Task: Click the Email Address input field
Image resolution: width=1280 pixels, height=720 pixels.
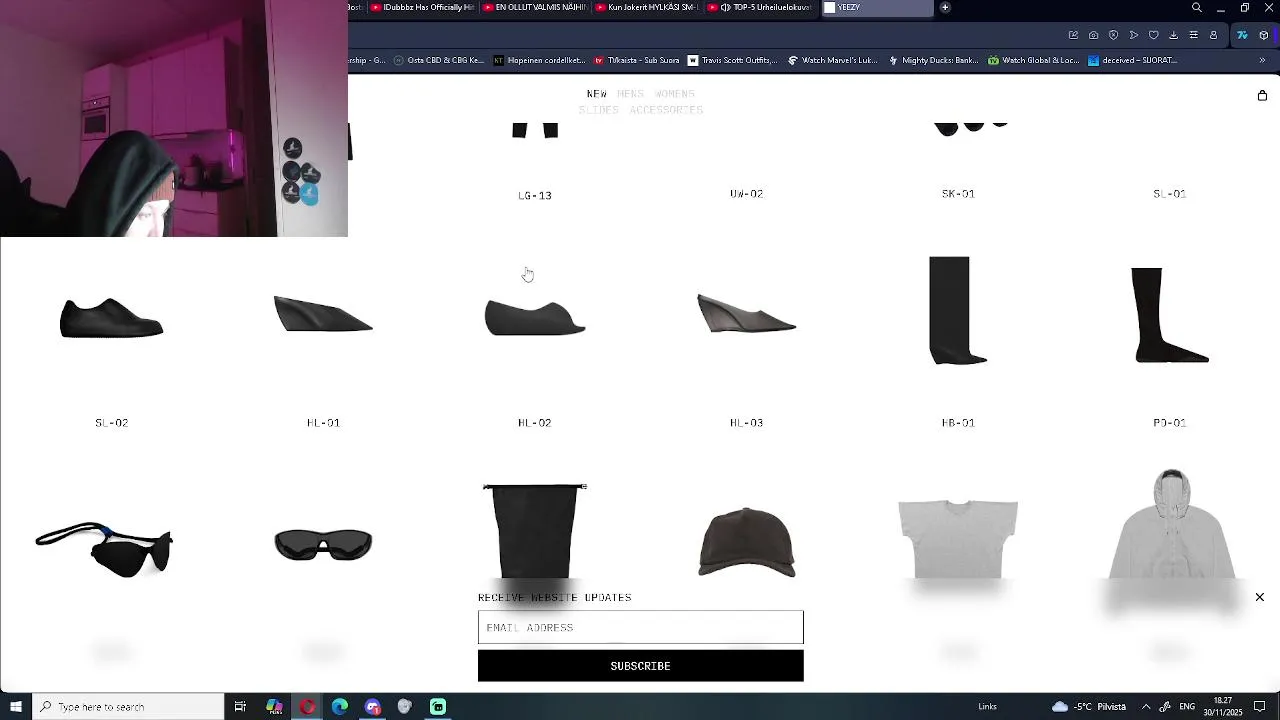Action: pyautogui.click(x=640, y=627)
